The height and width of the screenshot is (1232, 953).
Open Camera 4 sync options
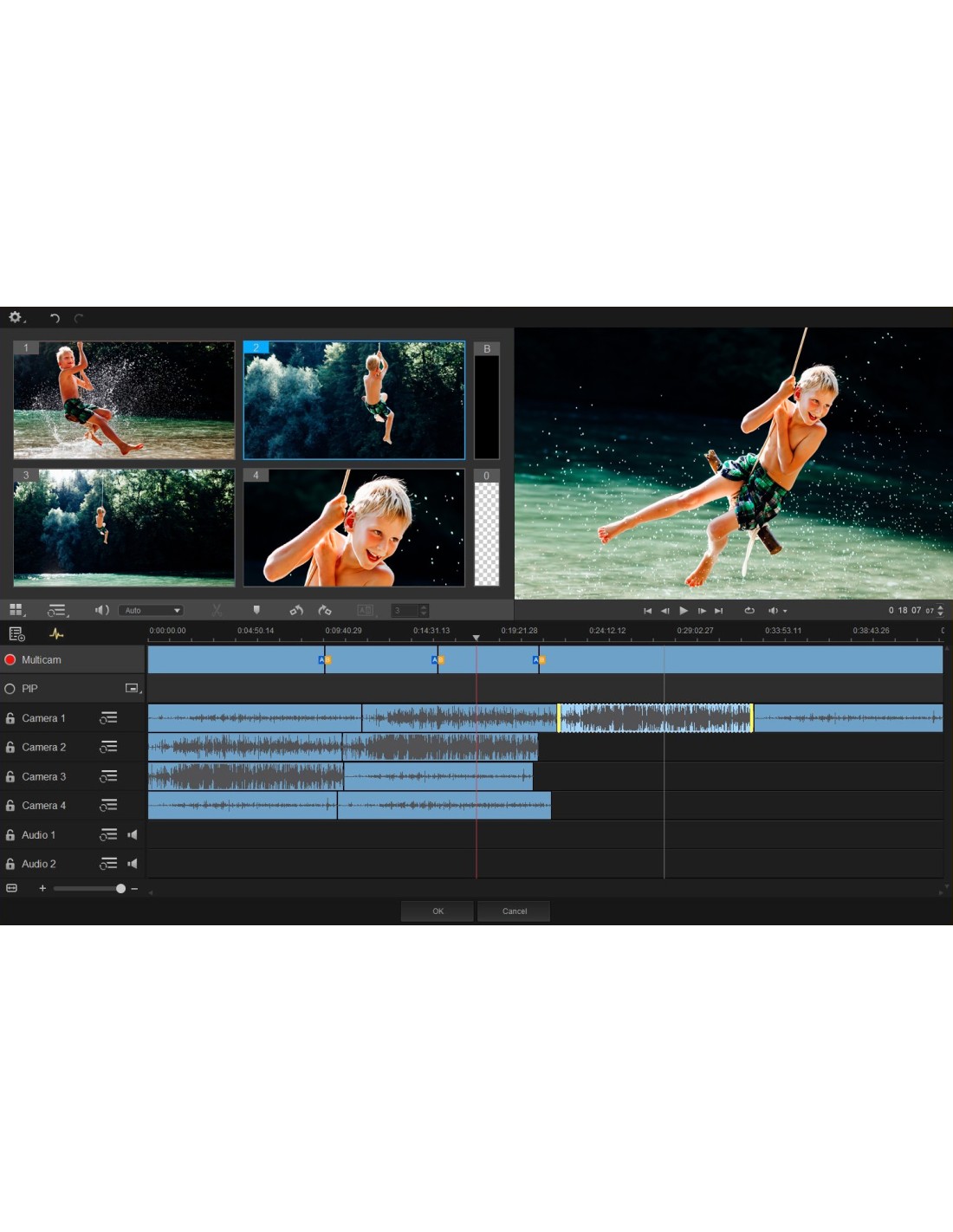click(x=108, y=806)
